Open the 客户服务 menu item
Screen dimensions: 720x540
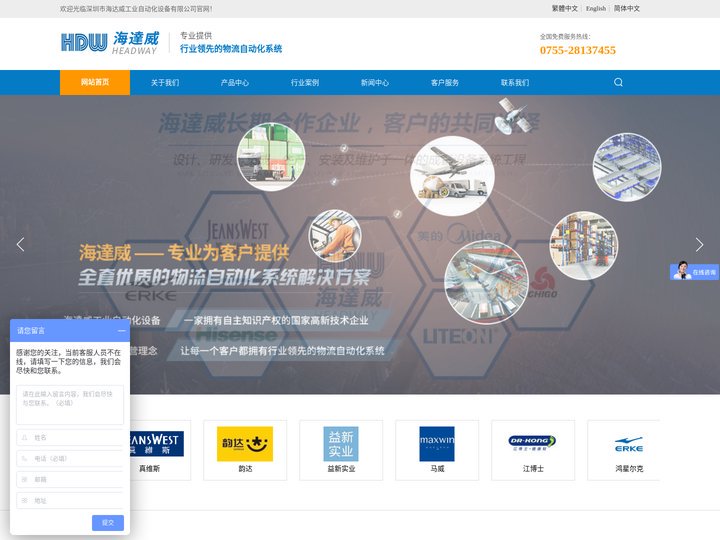tap(444, 83)
